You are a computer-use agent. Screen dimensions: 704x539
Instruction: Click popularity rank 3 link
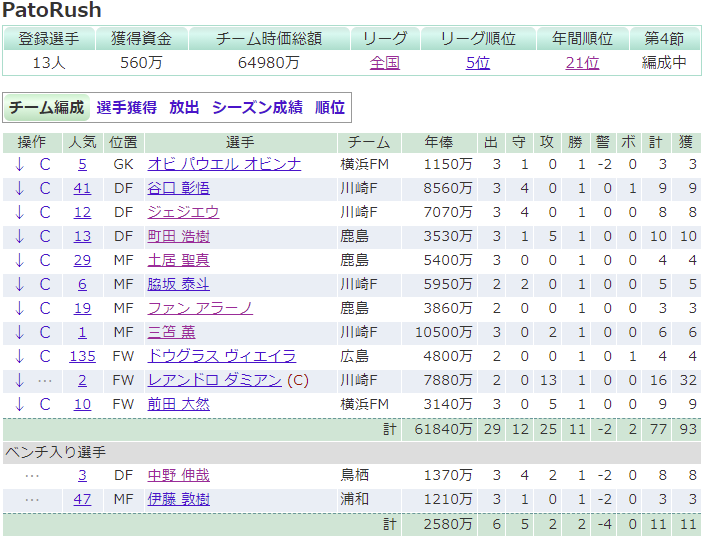pos(82,475)
